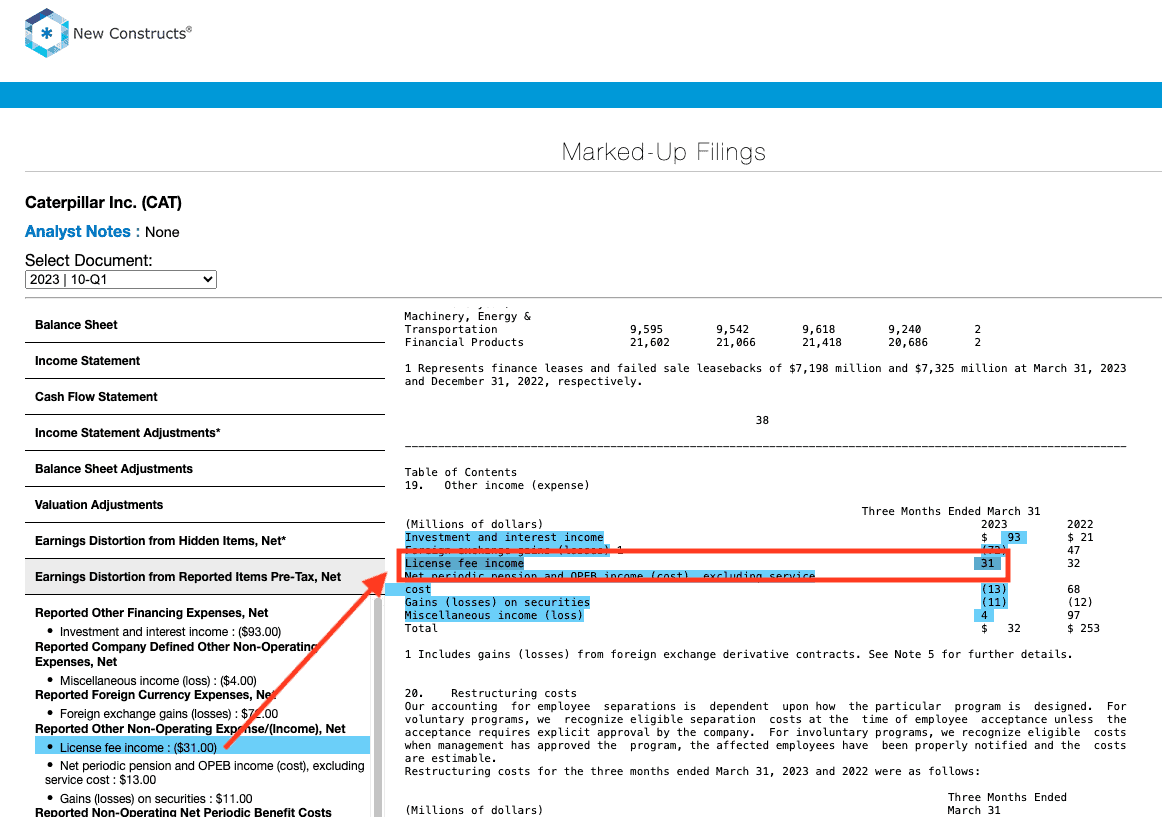
Task: Select Net periodic pension and OPEB income item
Action: (205, 773)
